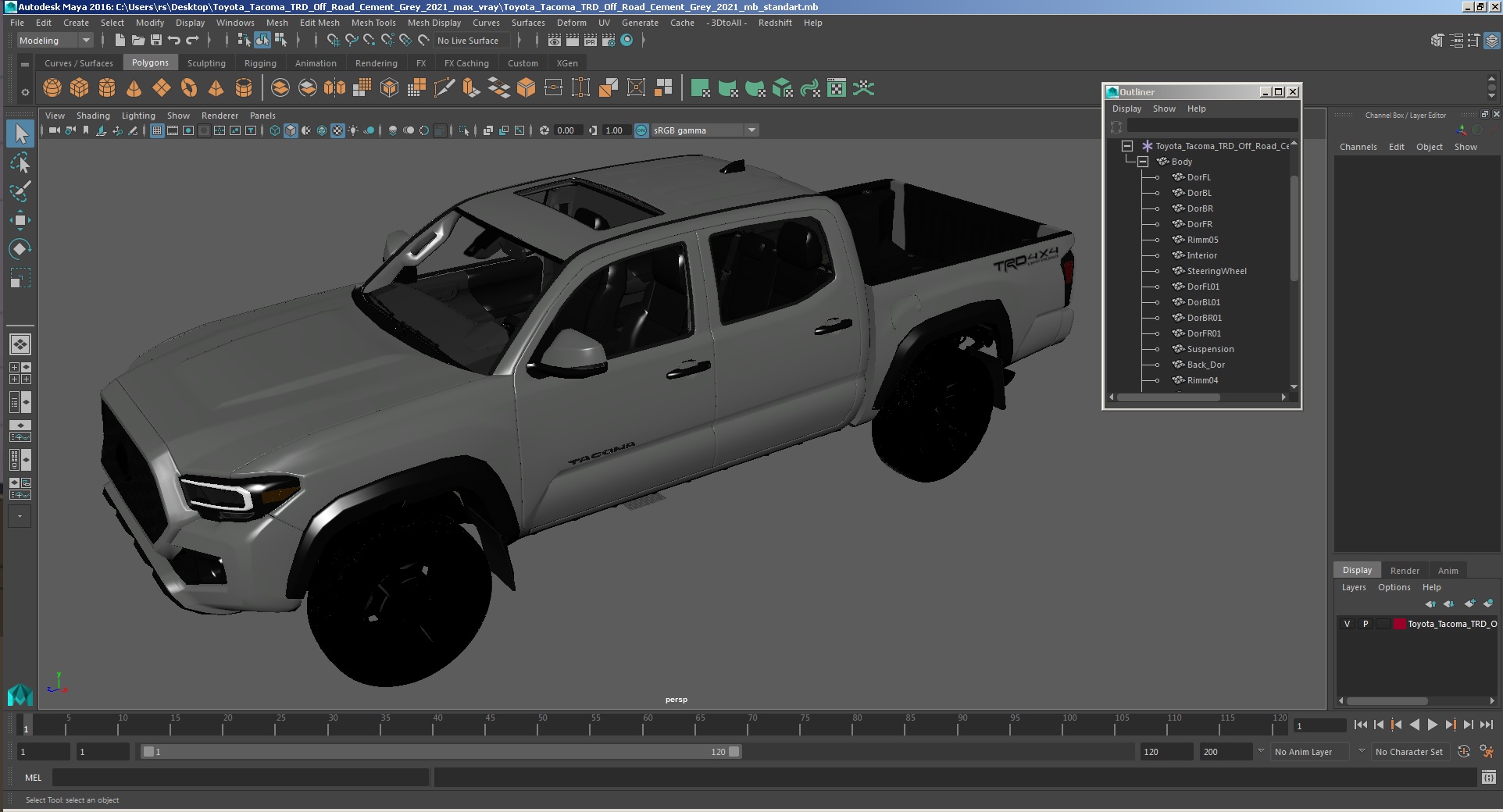Image resolution: width=1503 pixels, height=812 pixels.
Task: Toggle layer visibility V for the Toyota_Tacoma layer
Action: pos(1347,624)
